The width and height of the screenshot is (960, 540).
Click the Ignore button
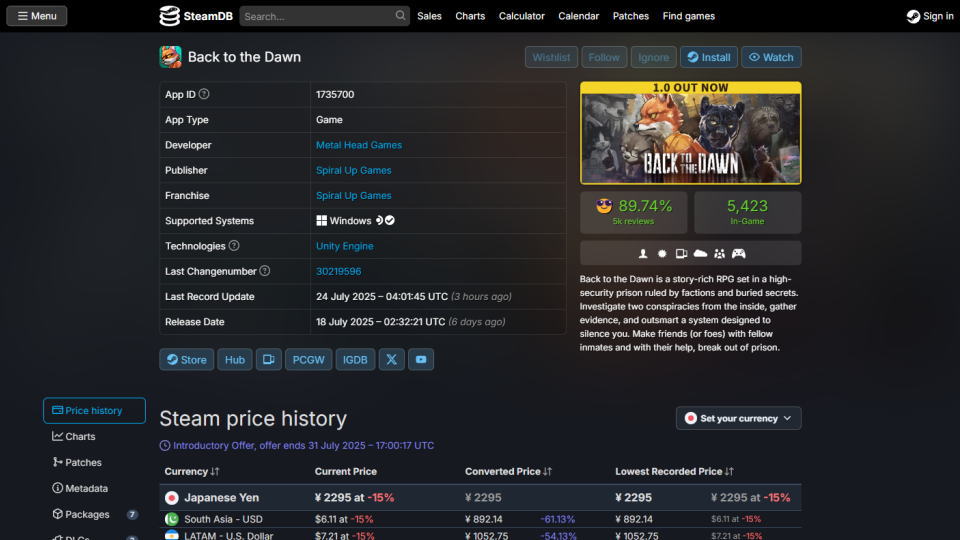pyautogui.click(x=653, y=57)
